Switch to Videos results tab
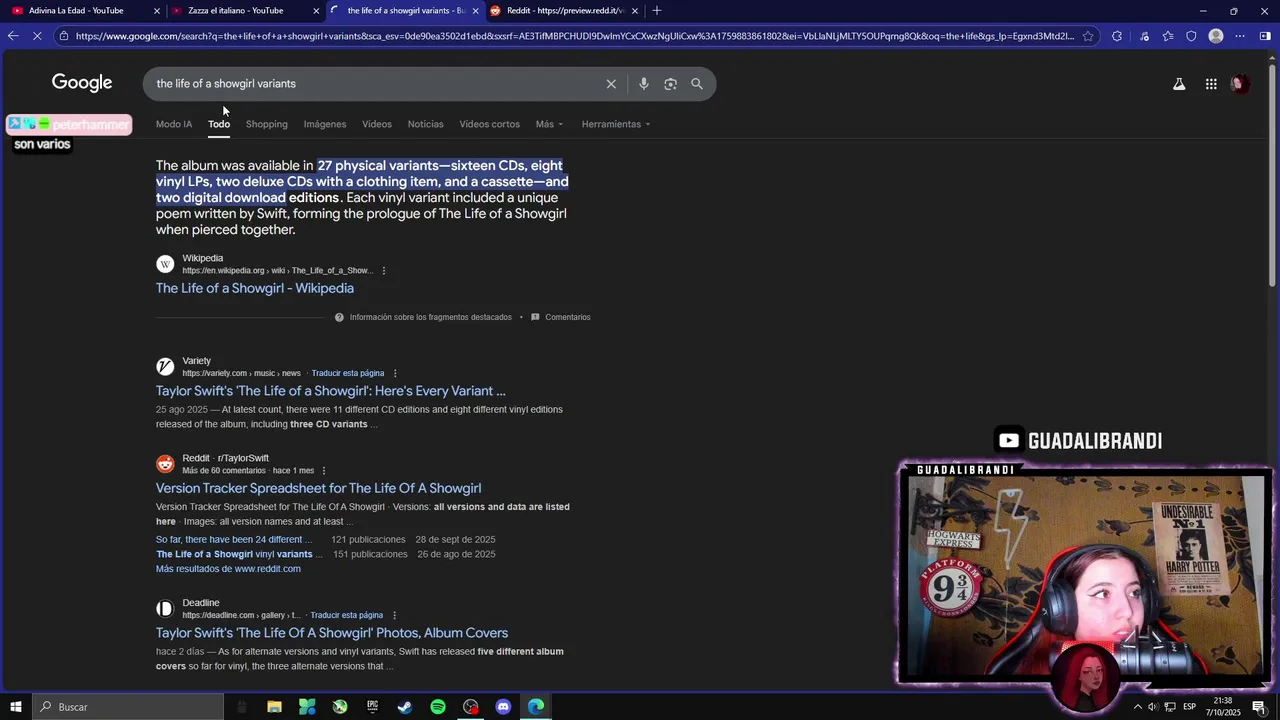 377,124
